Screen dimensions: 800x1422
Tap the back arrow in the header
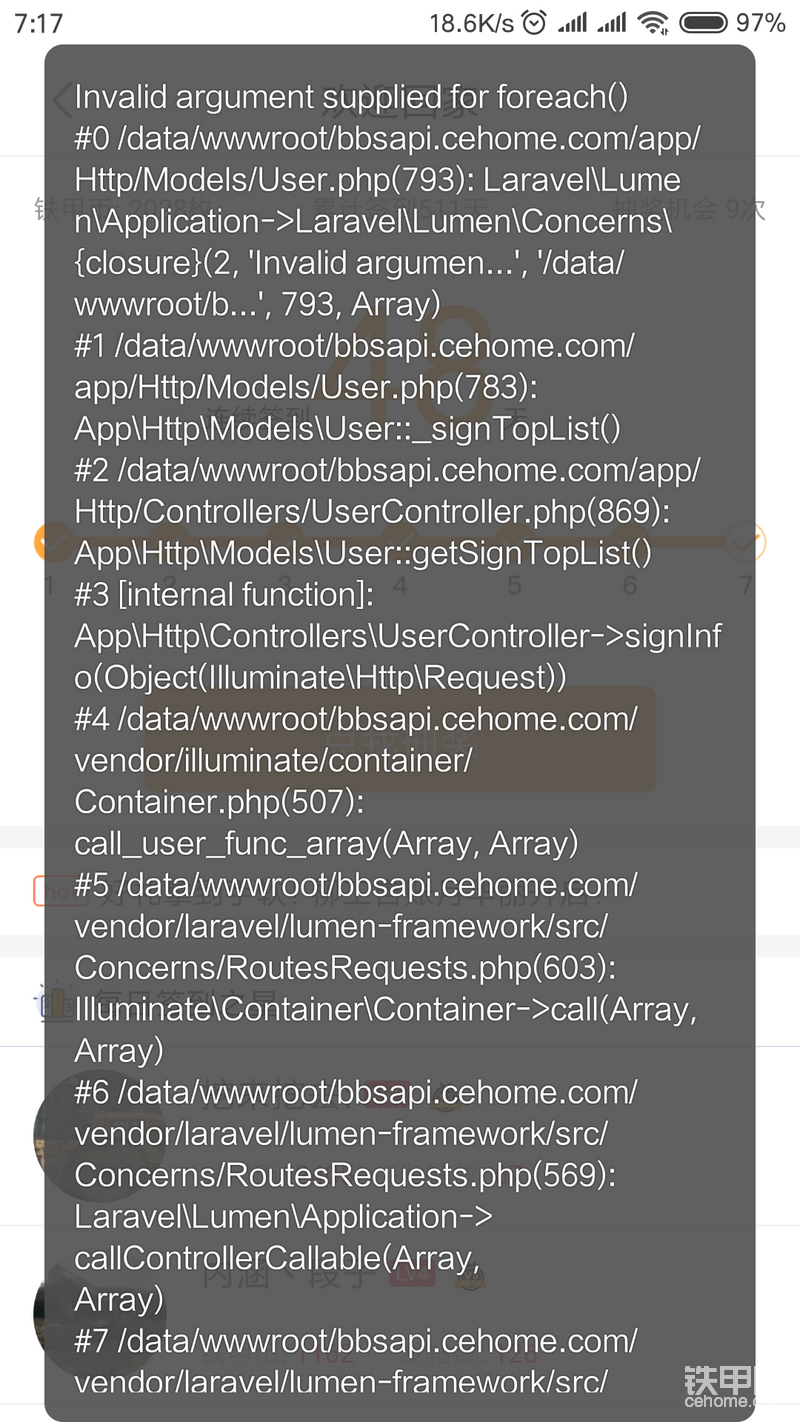[62, 99]
